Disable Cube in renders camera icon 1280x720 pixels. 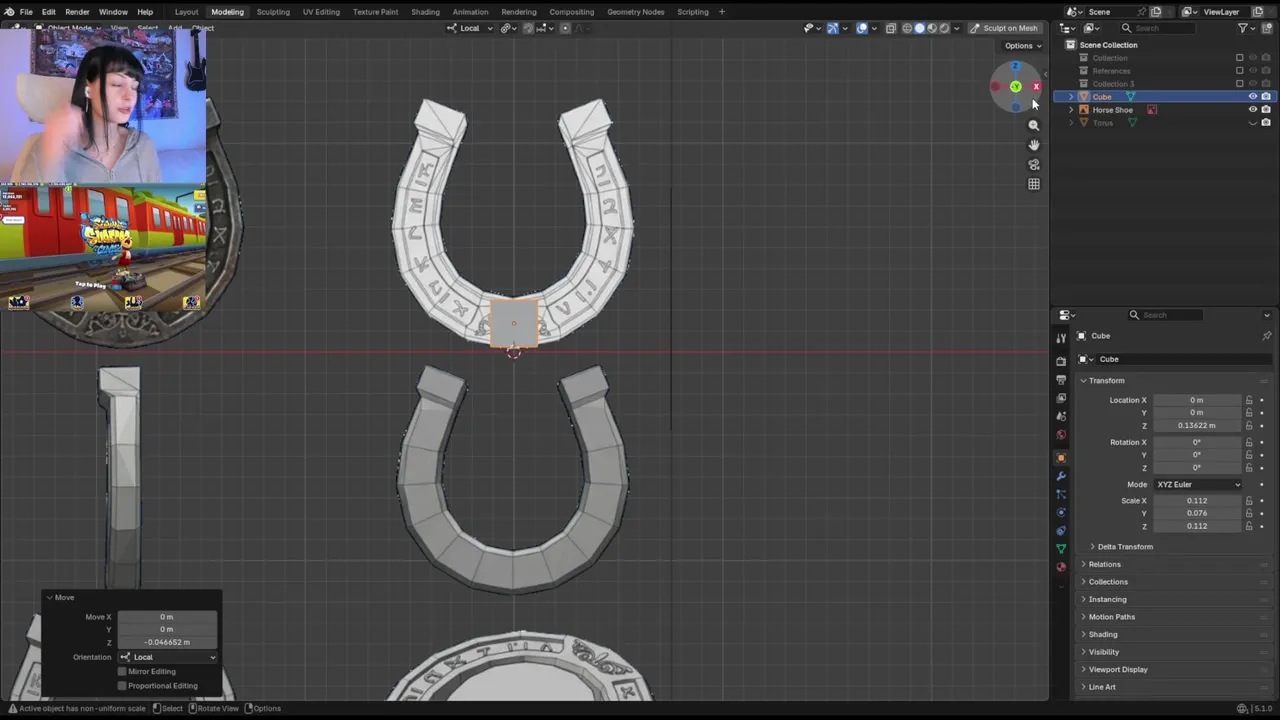(x=1266, y=97)
